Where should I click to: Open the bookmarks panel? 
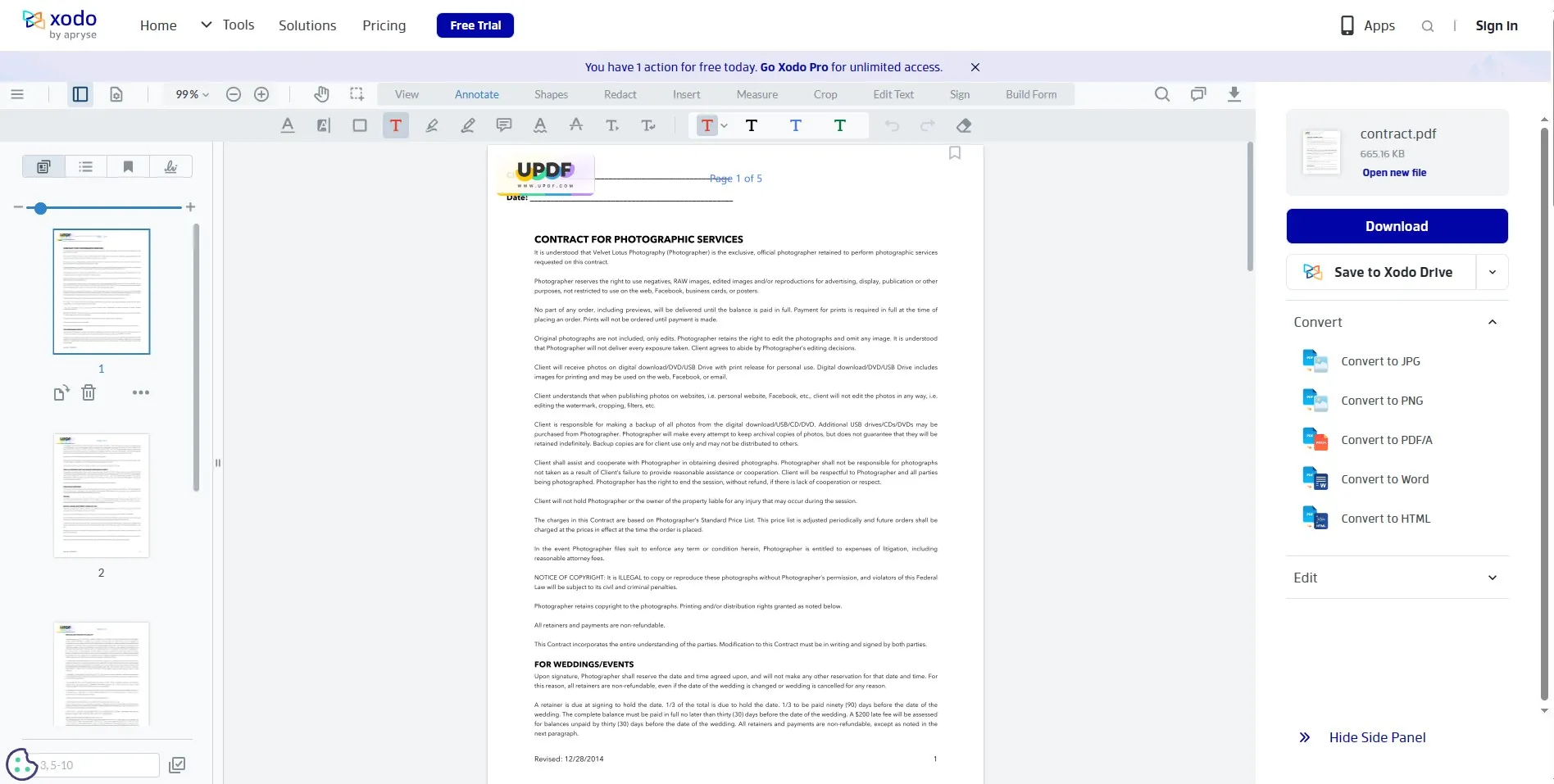128,166
